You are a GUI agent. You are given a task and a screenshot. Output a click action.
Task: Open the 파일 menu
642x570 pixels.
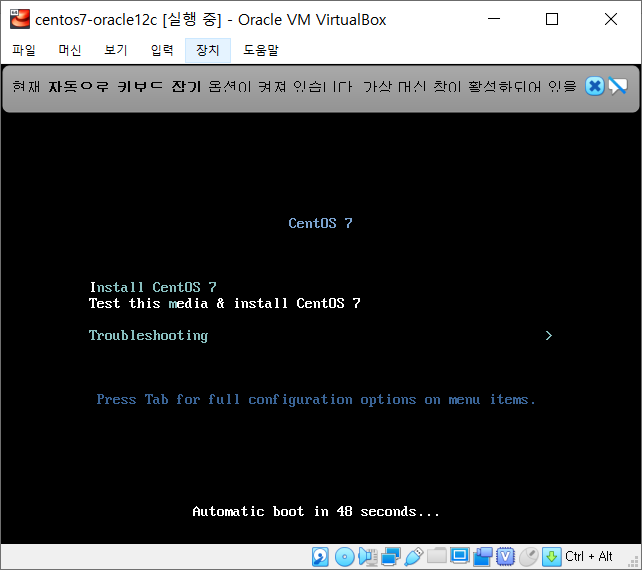click(24, 50)
